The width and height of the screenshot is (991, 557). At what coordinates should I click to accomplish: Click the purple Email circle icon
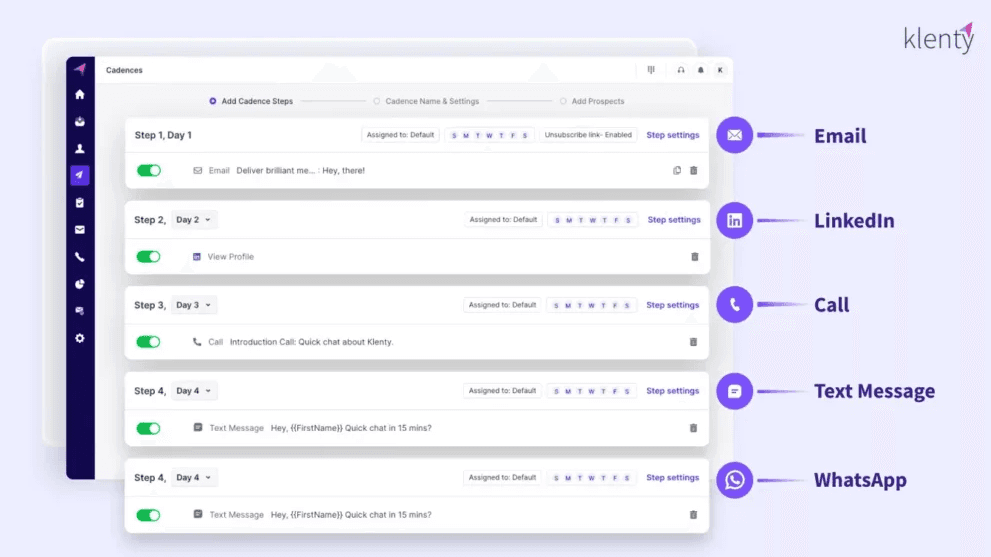[734, 135]
